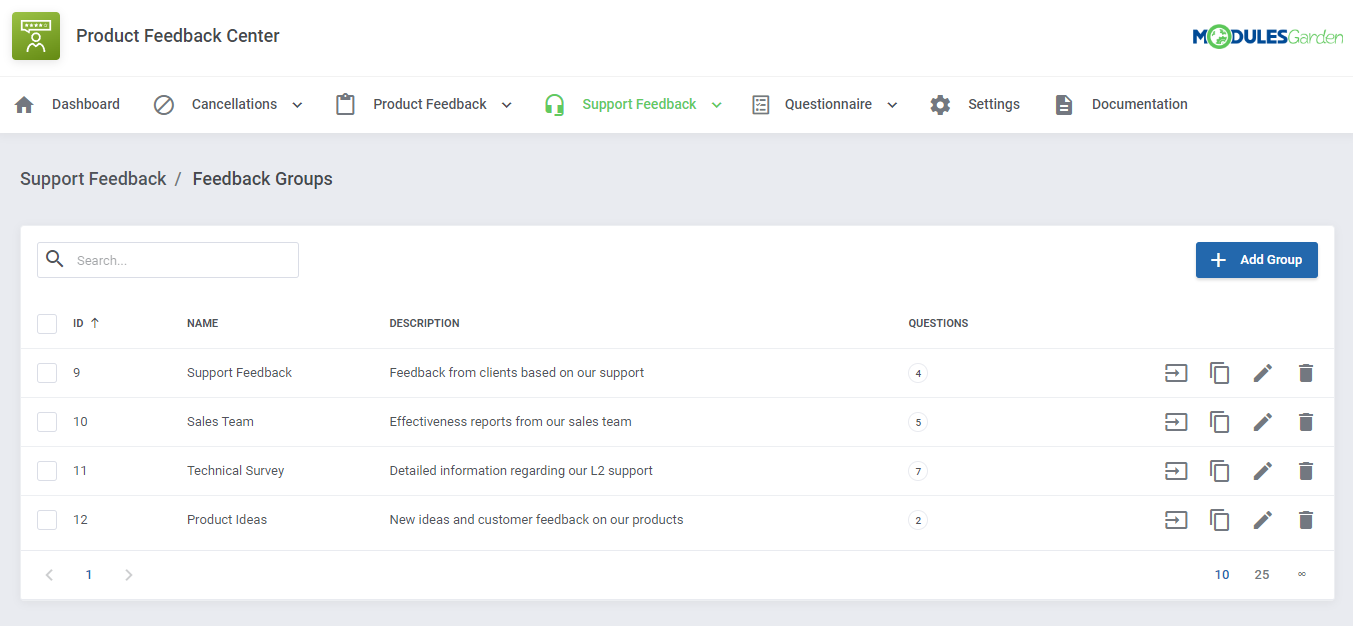Image resolution: width=1353 pixels, height=626 pixels.
Task: Duplicate the Sales Team feedback group
Action: coord(1220,421)
